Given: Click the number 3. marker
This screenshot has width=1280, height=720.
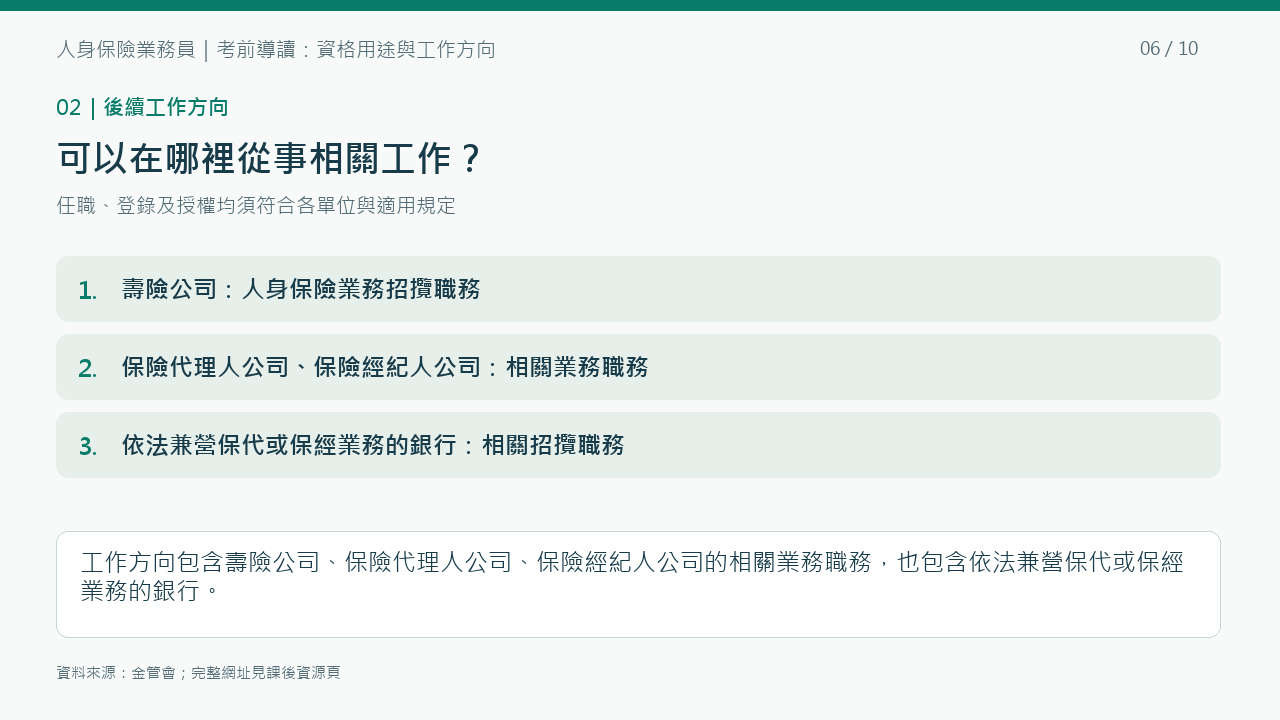Looking at the screenshot, I should (x=88, y=446).
